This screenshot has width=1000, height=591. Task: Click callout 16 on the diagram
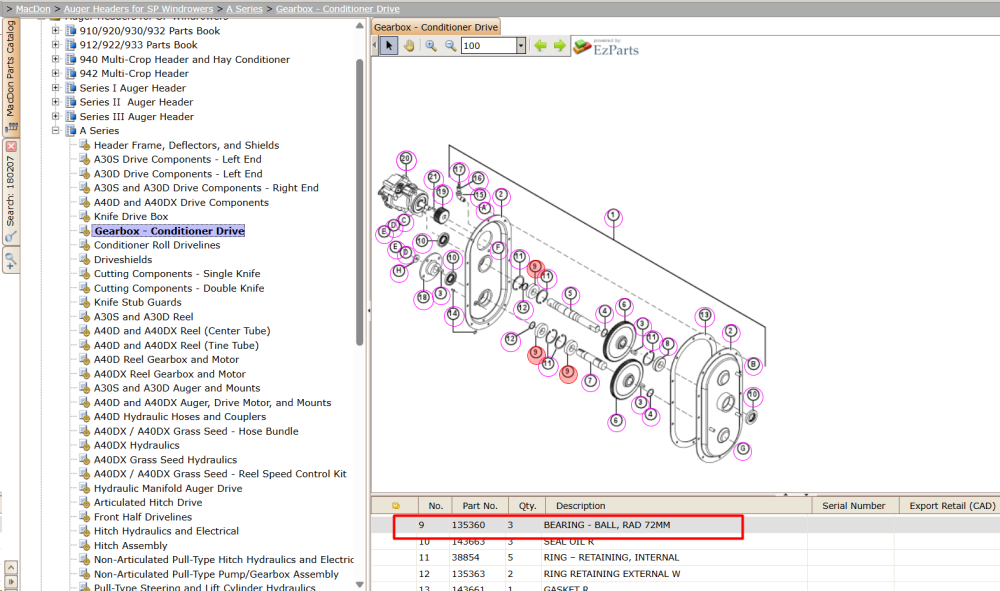pyautogui.click(x=477, y=179)
